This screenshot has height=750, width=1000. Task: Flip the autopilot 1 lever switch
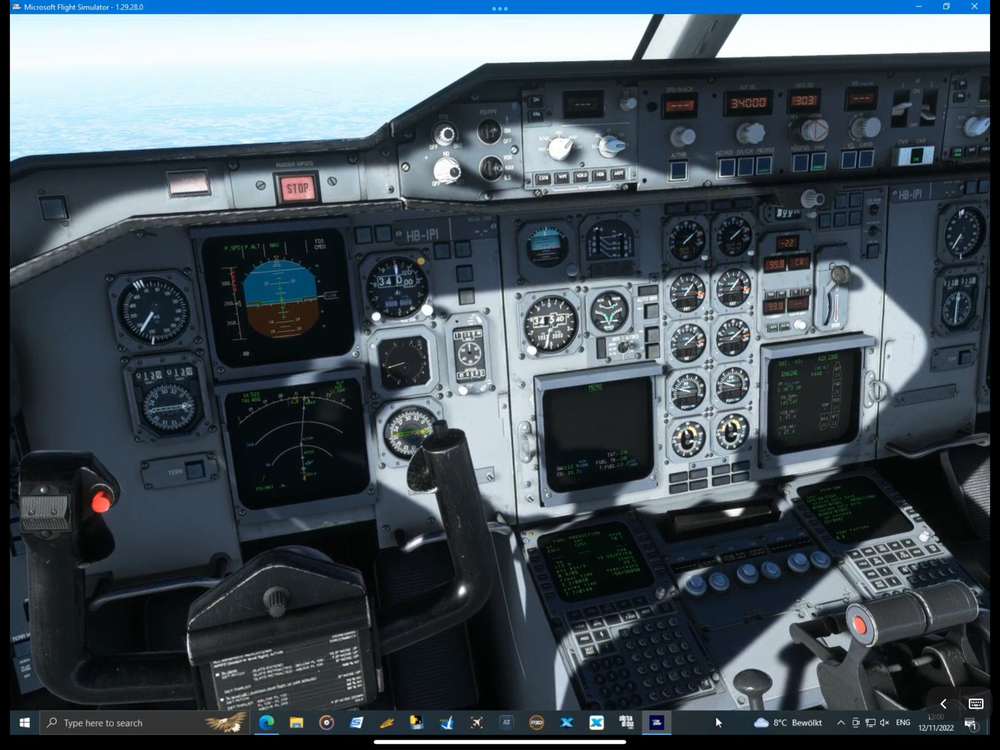click(x=901, y=107)
